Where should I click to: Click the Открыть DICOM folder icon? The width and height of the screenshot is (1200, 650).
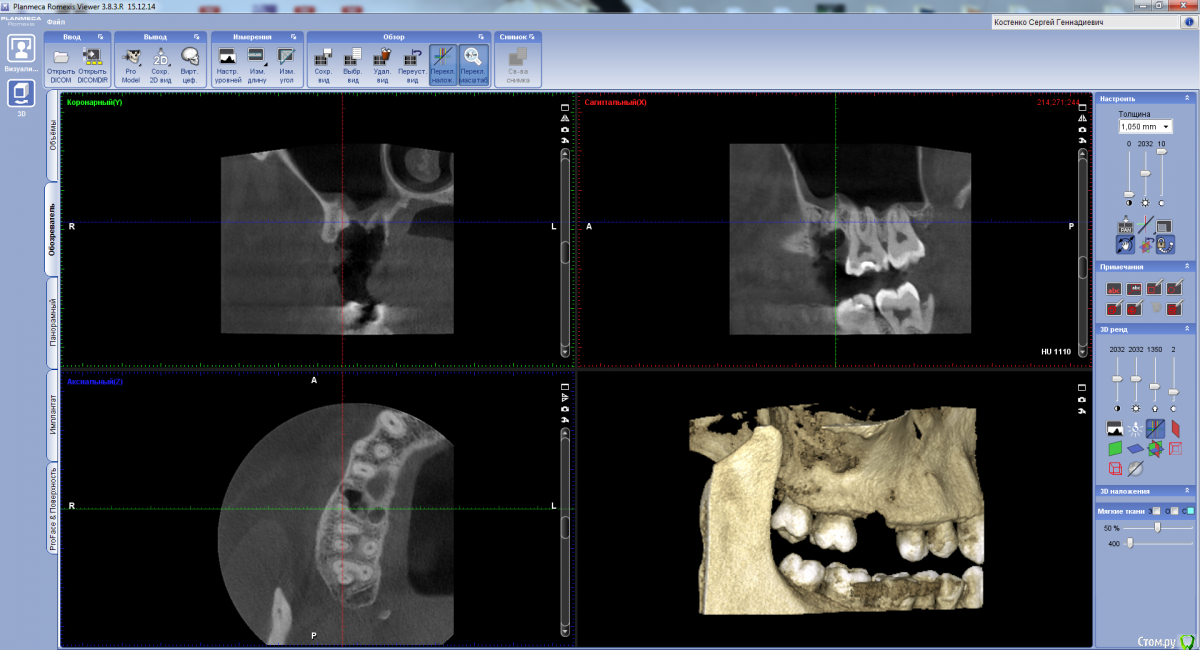pyautogui.click(x=61, y=57)
